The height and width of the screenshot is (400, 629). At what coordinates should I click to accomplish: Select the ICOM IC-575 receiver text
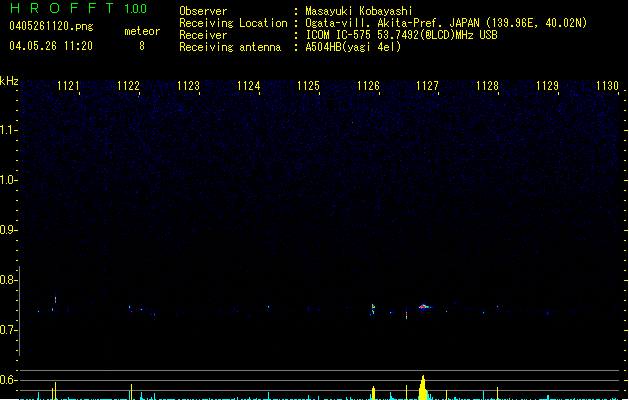pos(402,35)
